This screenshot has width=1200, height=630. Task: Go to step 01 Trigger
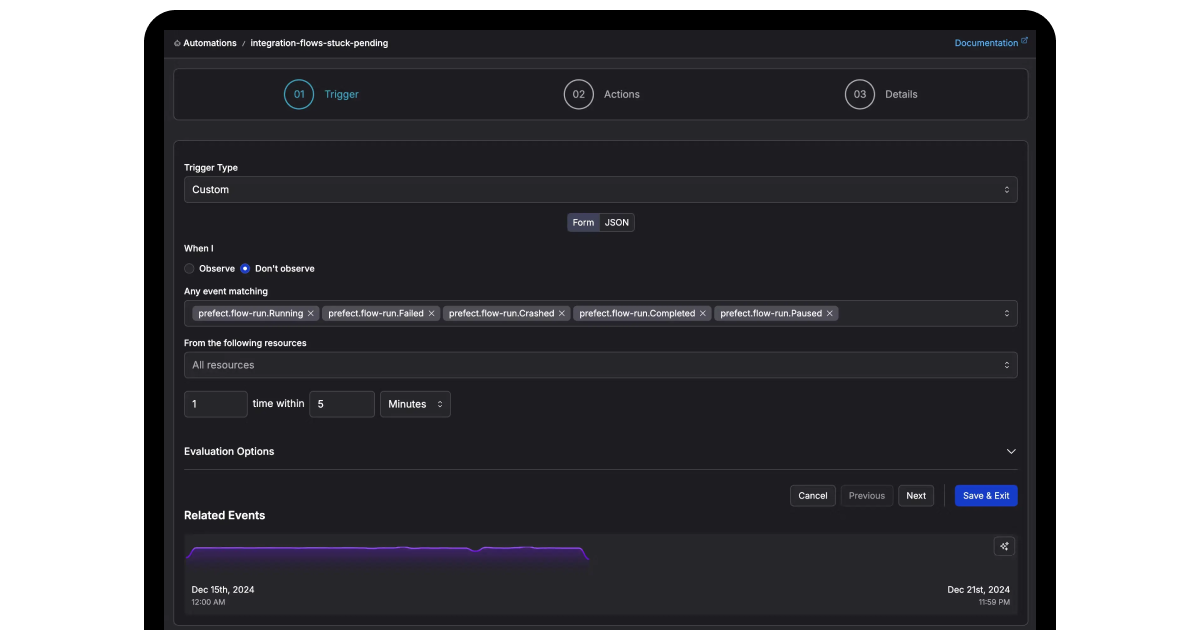[x=322, y=94]
